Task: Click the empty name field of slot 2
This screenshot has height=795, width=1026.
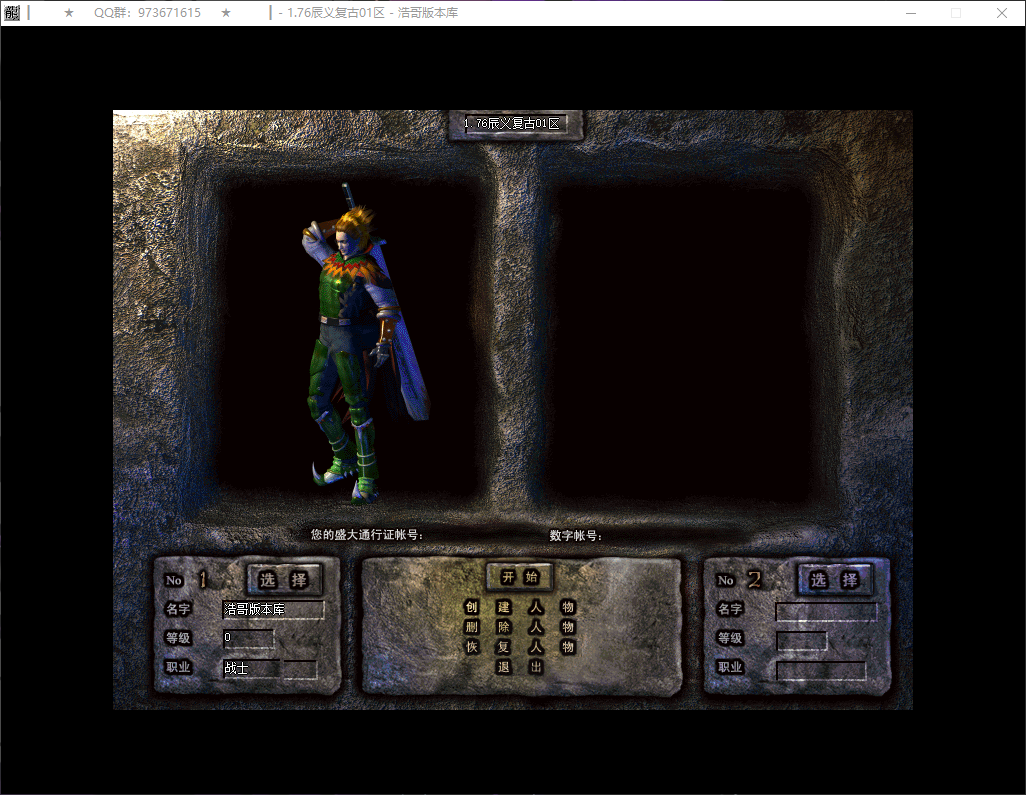Action: (x=826, y=610)
